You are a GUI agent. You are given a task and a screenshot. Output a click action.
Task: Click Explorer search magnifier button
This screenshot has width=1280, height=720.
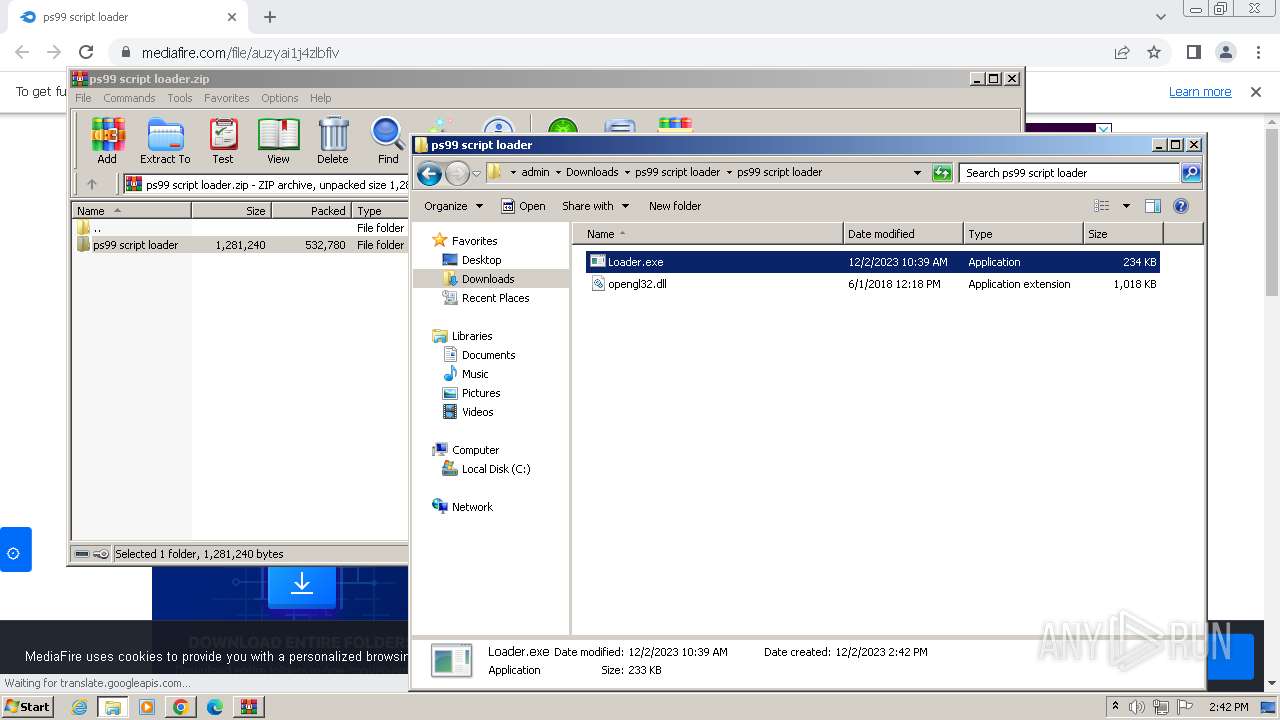pos(1190,173)
